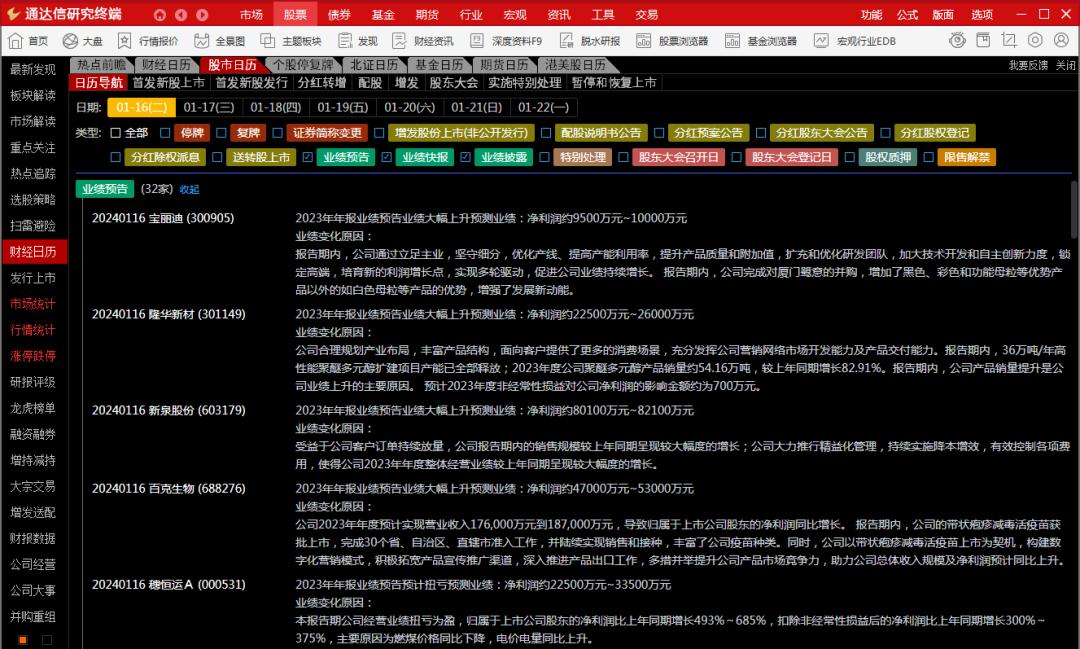Click the green 业绩预告 section label

[105, 189]
